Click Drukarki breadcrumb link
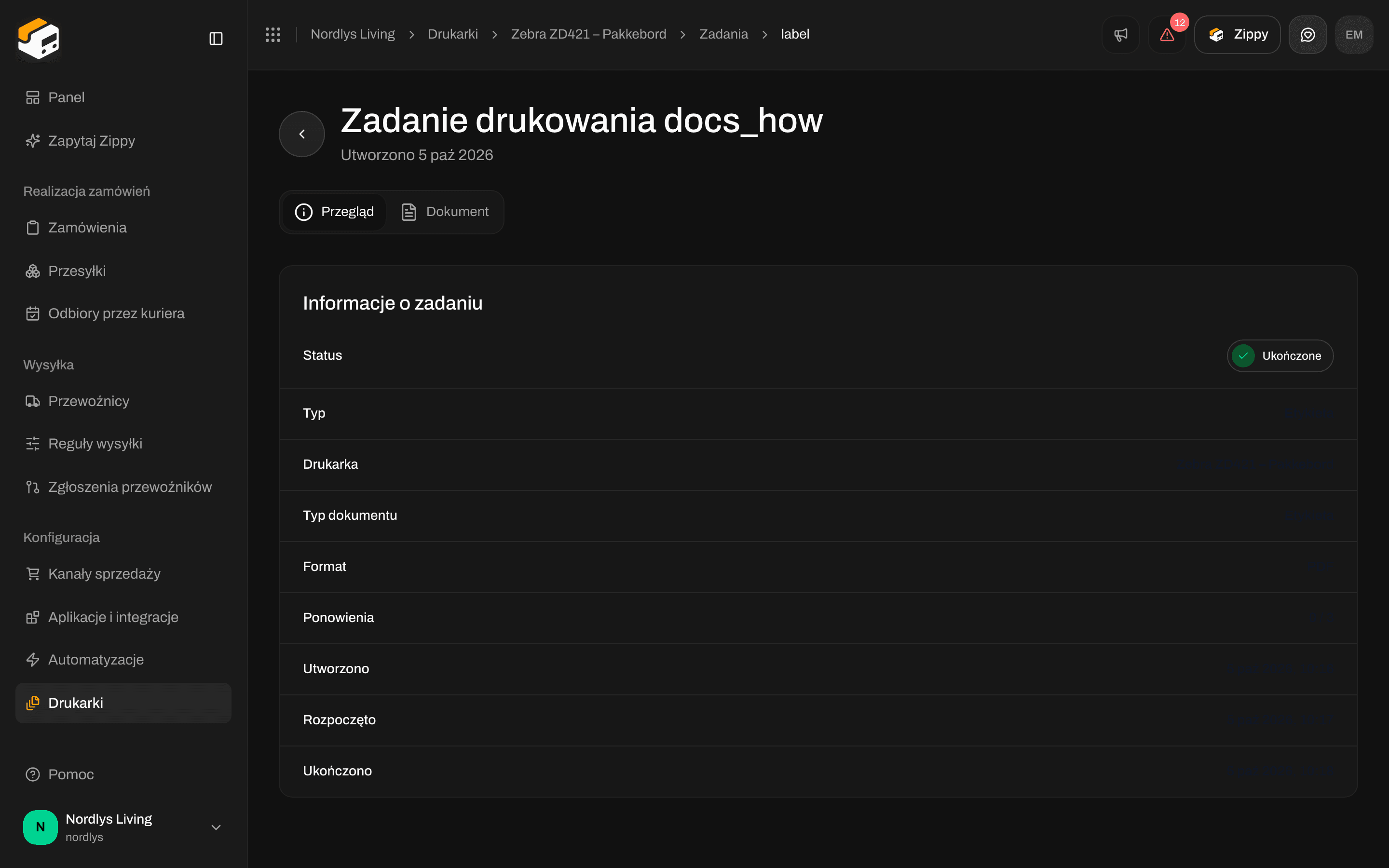 tap(453, 34)
